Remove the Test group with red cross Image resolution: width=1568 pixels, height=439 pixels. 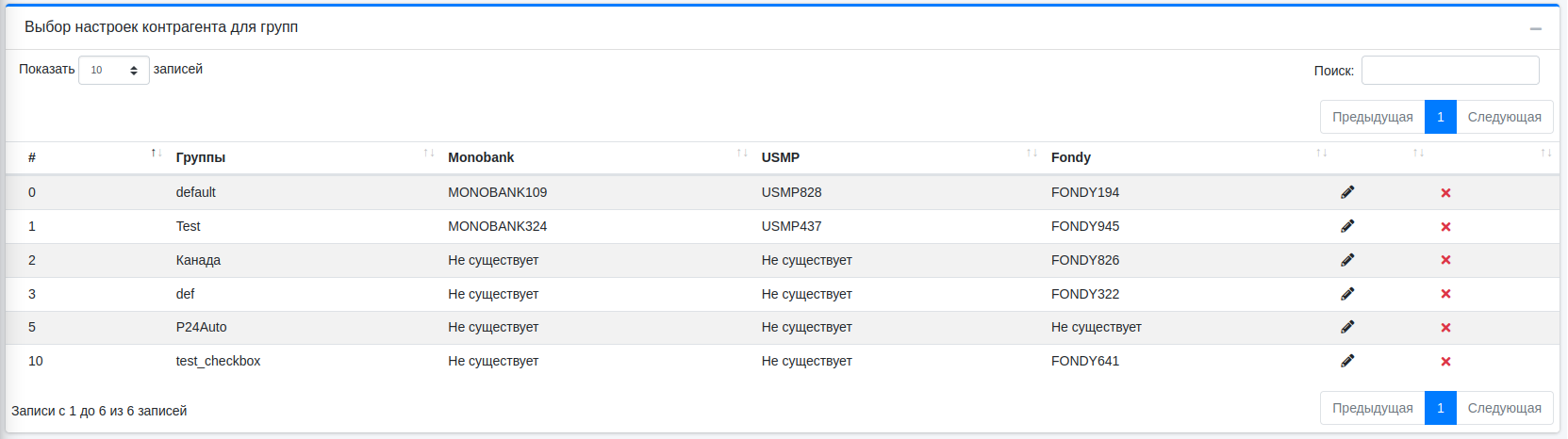click(x=1445, y=227)
